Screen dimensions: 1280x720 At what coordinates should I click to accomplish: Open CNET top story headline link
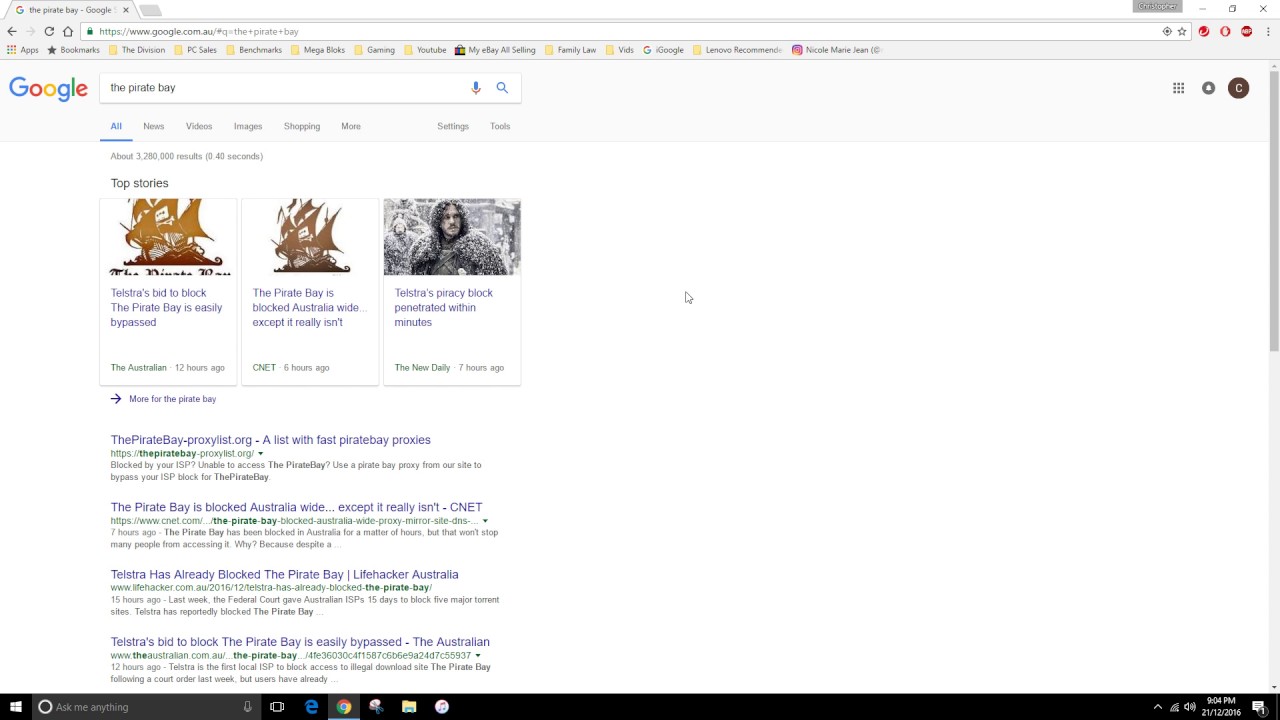(310, 308)
